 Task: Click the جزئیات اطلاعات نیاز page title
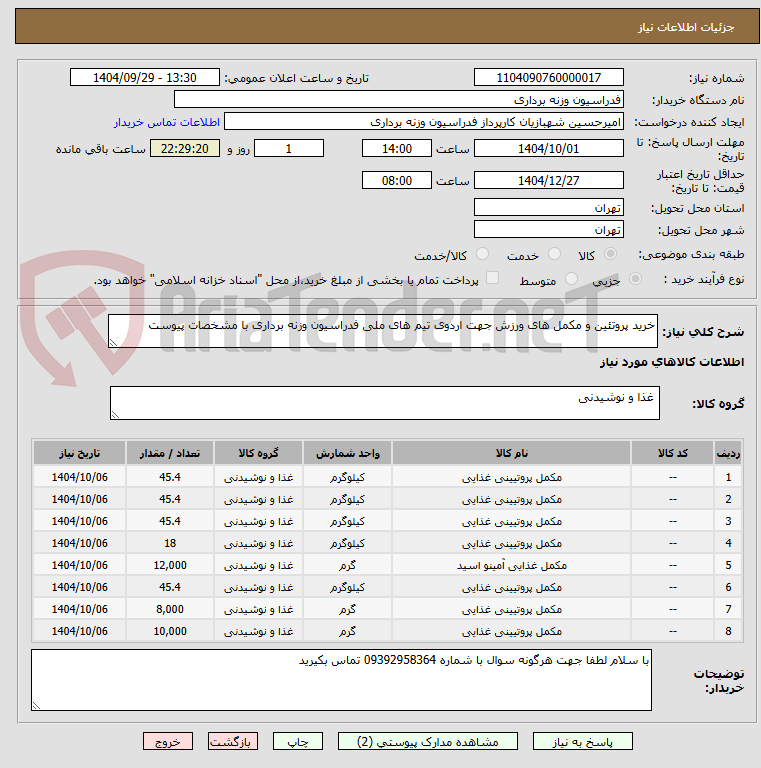[686, 27]
